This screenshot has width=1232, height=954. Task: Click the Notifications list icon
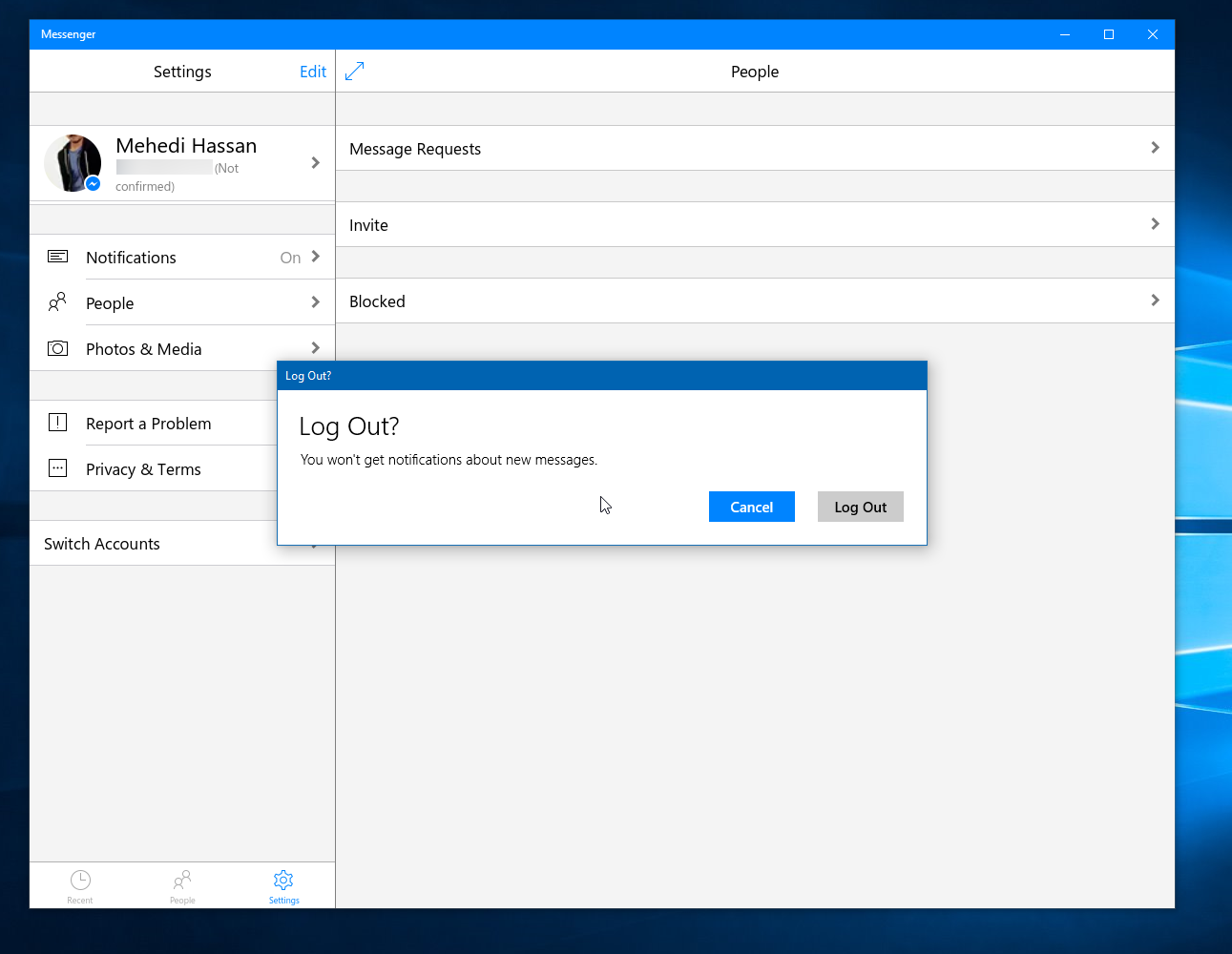(57, 257)
